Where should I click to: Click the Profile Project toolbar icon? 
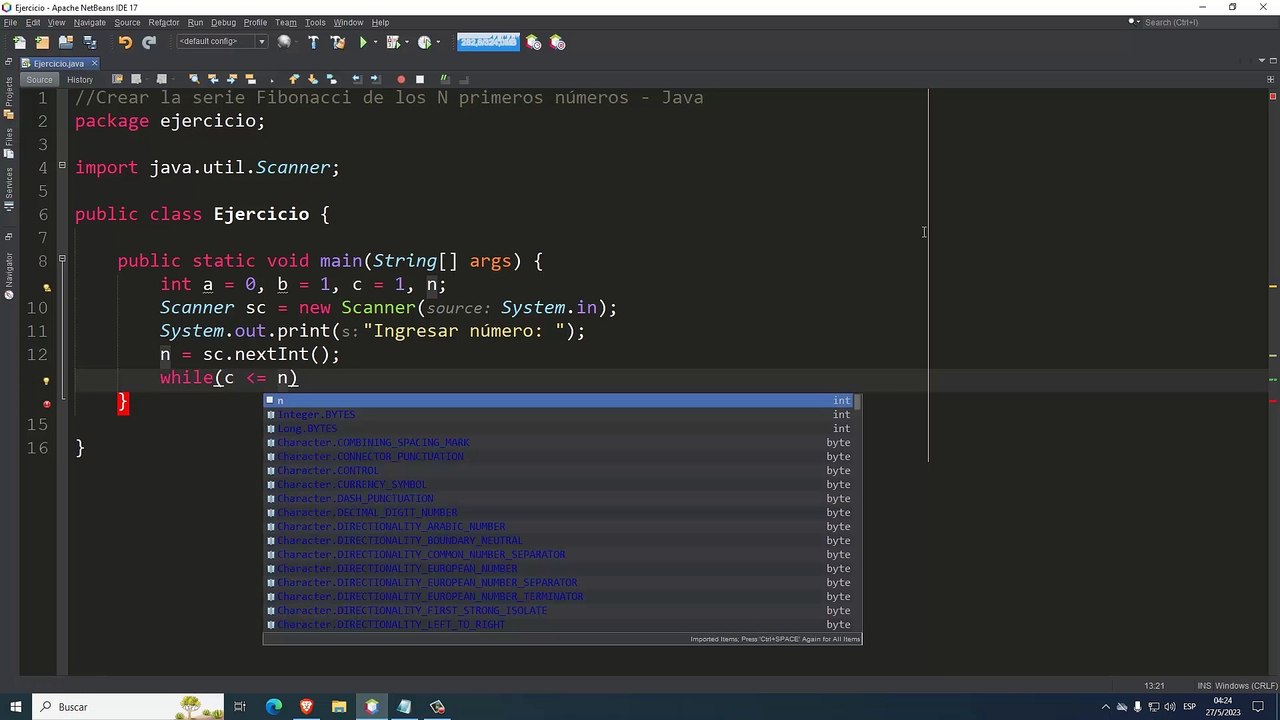point(424,42)
